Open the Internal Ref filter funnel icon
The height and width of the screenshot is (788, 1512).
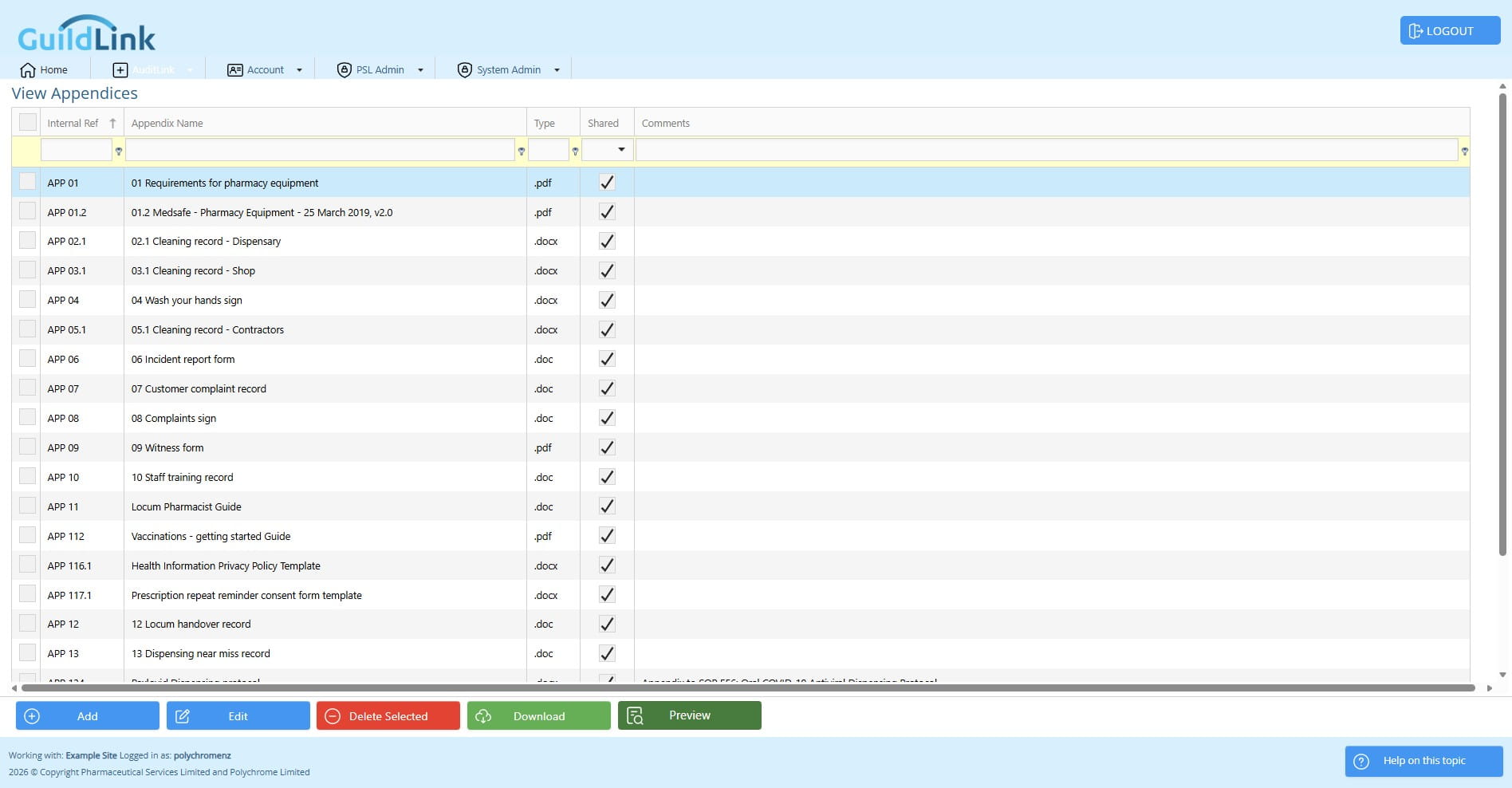pos(119,151)
